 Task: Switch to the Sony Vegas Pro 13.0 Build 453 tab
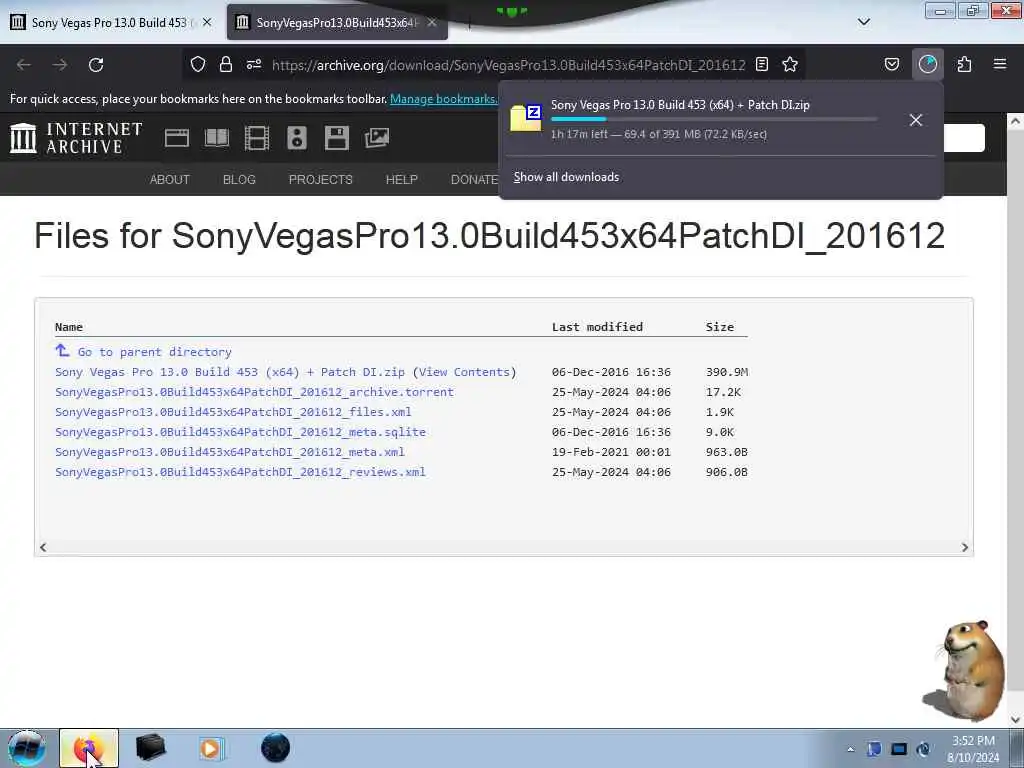point(110,22)
